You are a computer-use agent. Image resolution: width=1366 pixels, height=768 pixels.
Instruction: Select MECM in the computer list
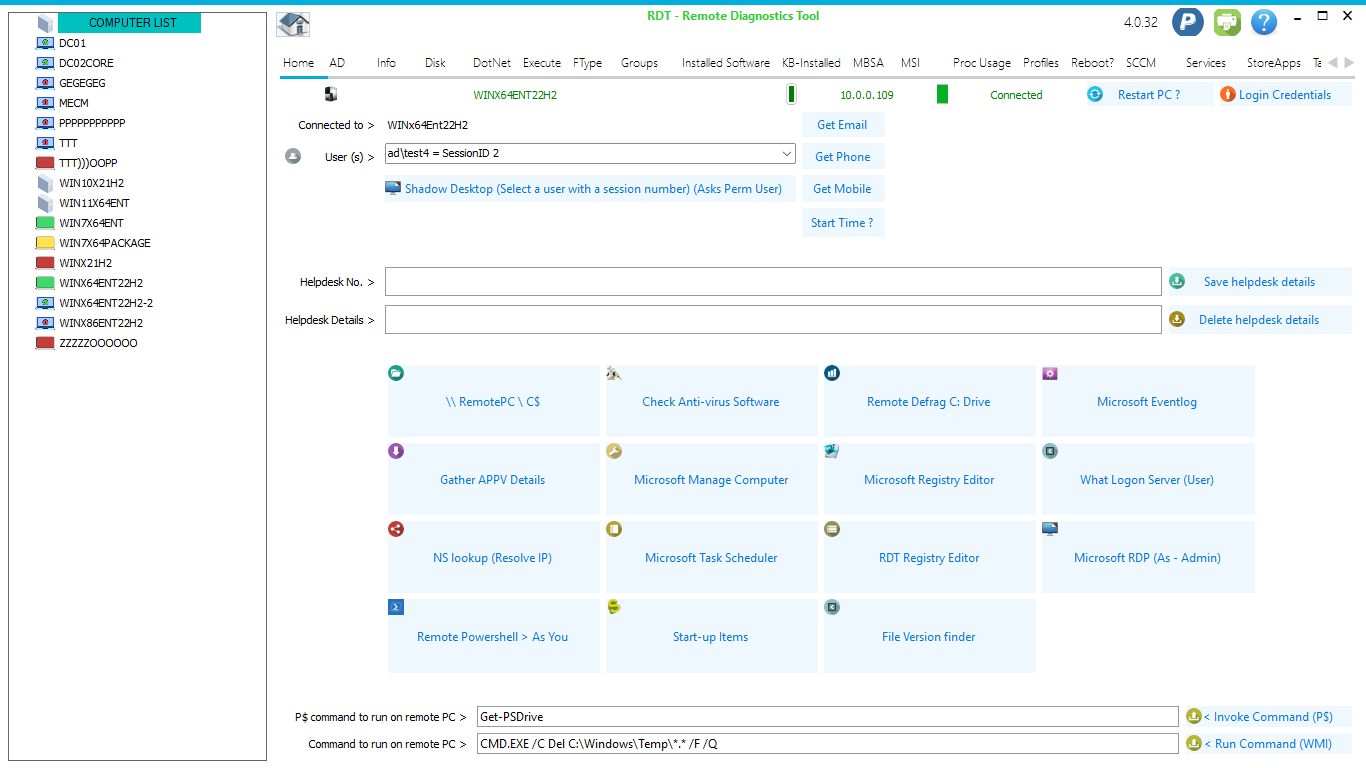pyautogui.click(x=74, y=103)
